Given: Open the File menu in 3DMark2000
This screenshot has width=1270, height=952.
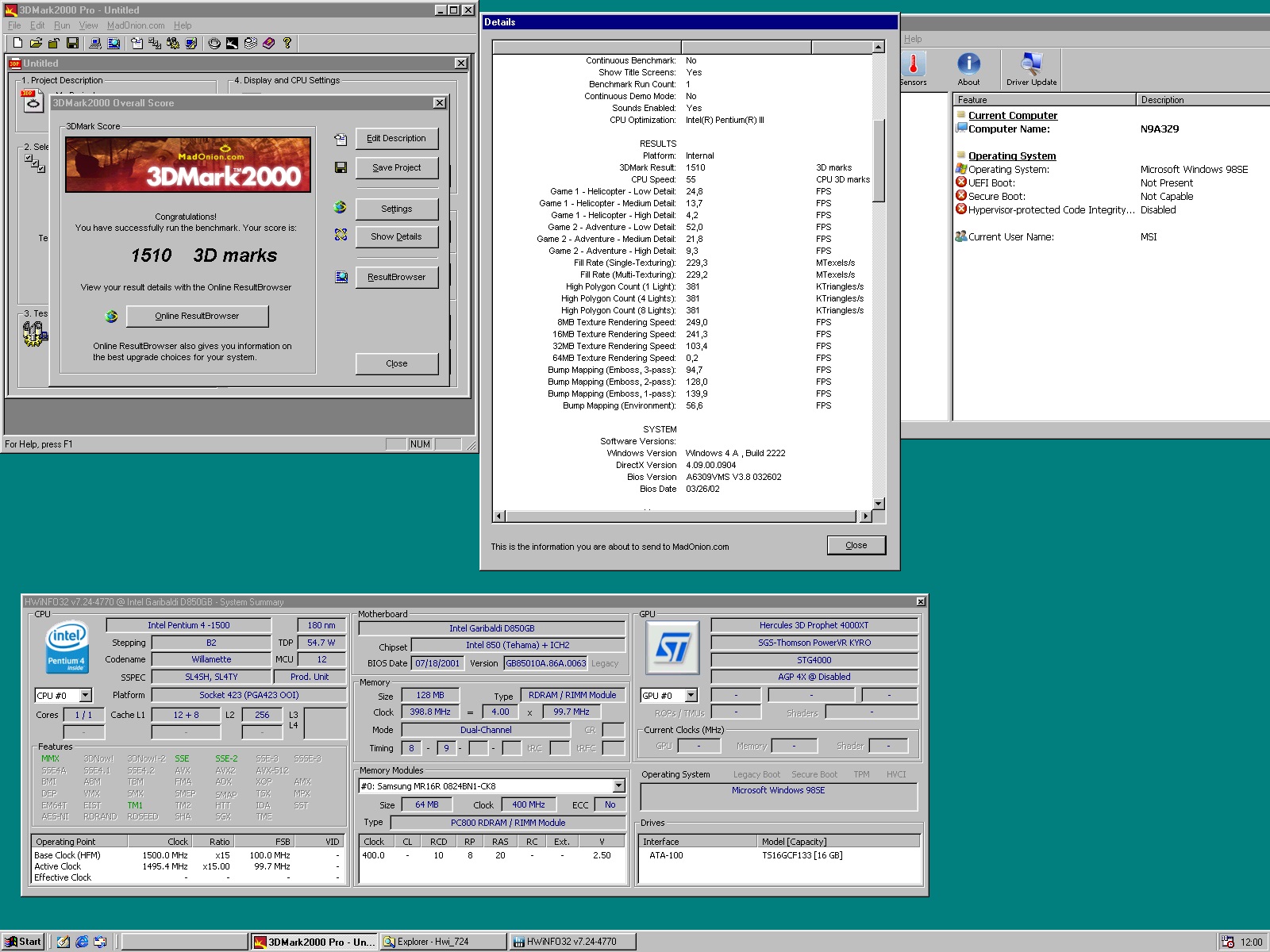Looking at the screenshot, I should coord(14,25).
